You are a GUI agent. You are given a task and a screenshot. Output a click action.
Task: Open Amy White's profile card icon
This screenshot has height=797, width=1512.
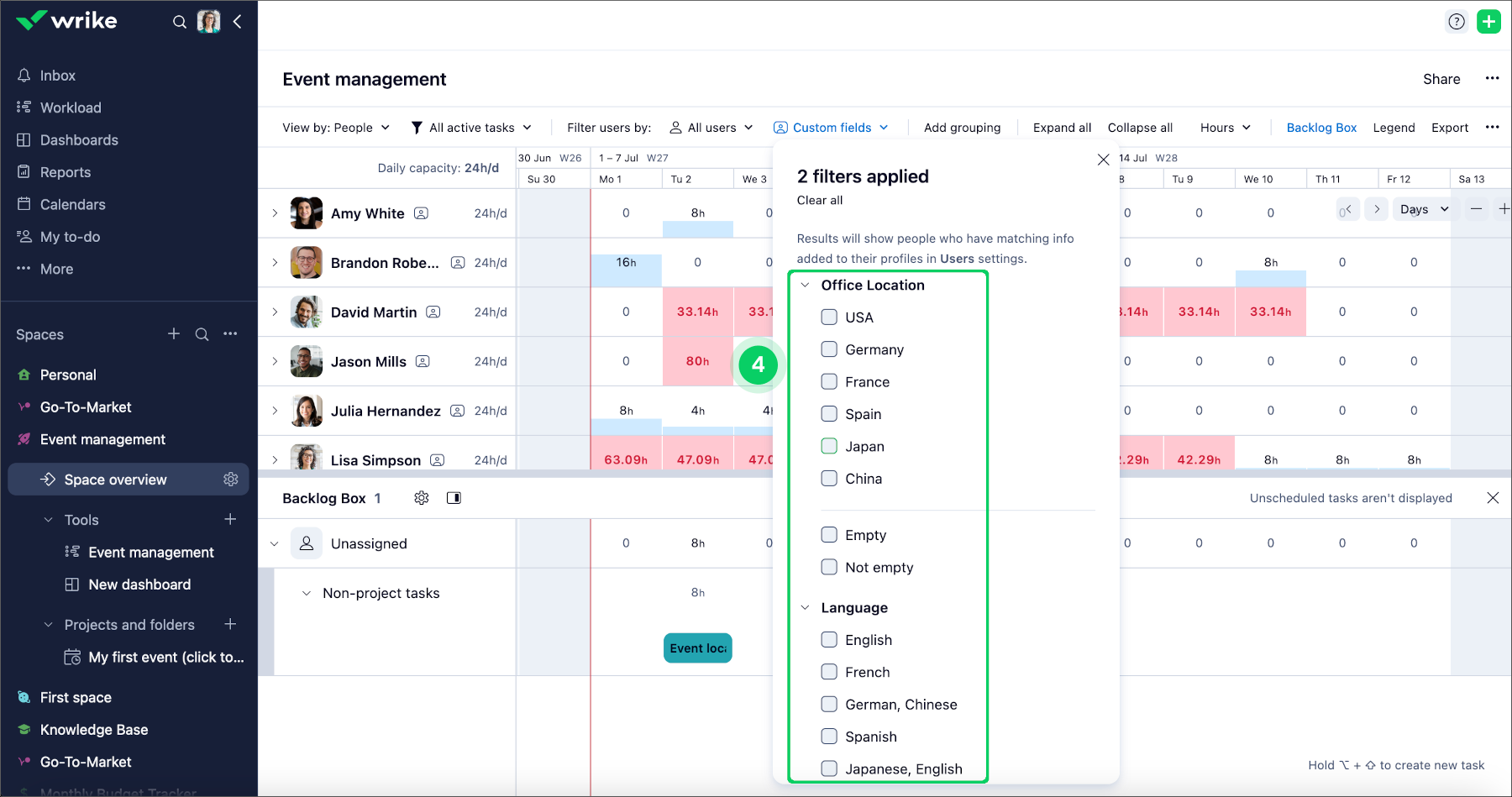pos(421,213)
